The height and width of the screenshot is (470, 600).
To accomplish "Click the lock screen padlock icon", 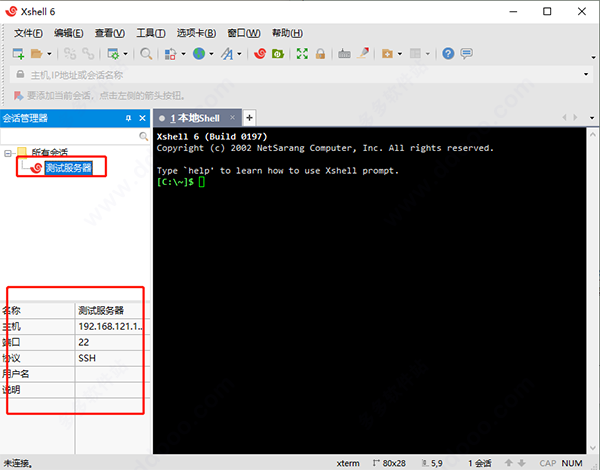I will click(x=321, y=53).
